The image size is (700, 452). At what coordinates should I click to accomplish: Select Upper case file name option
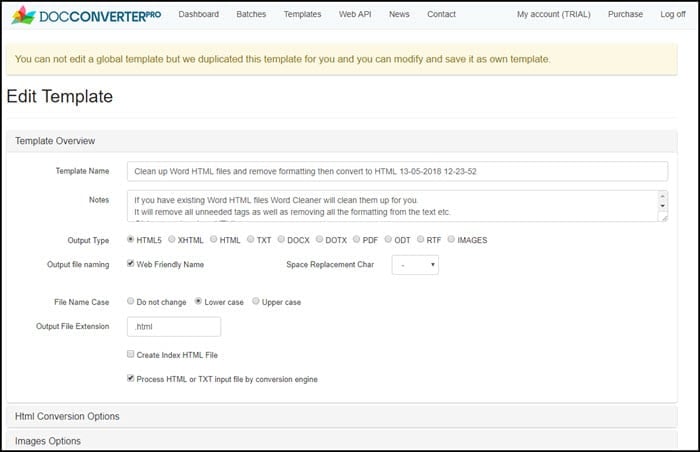pos(256,301)
